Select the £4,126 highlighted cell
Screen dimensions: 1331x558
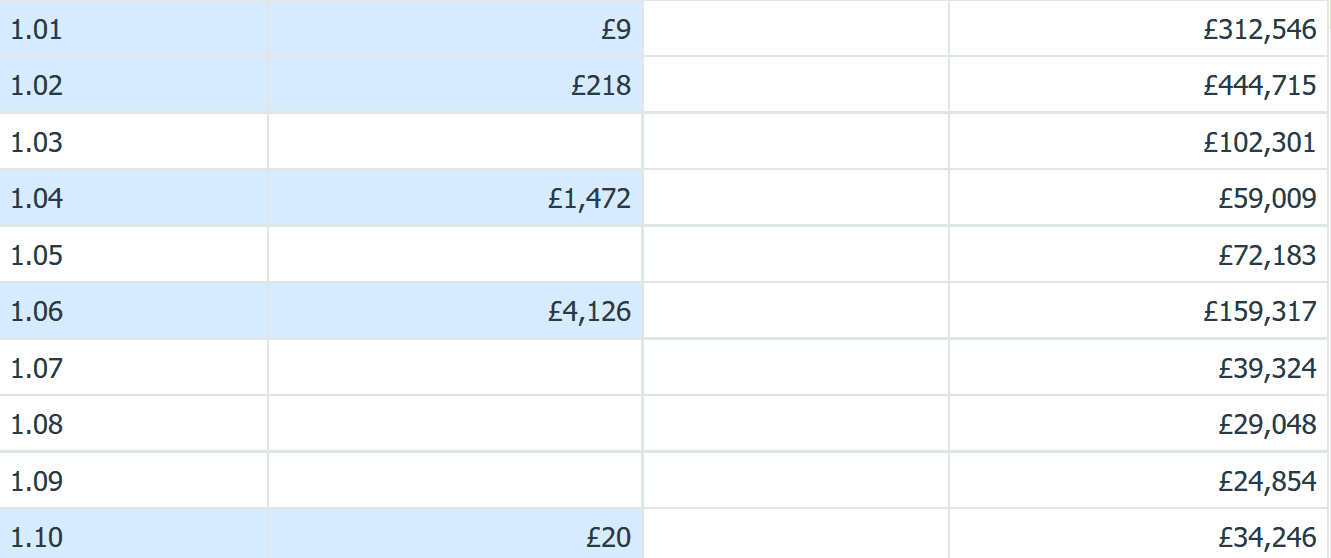click(x=455, y=311)
